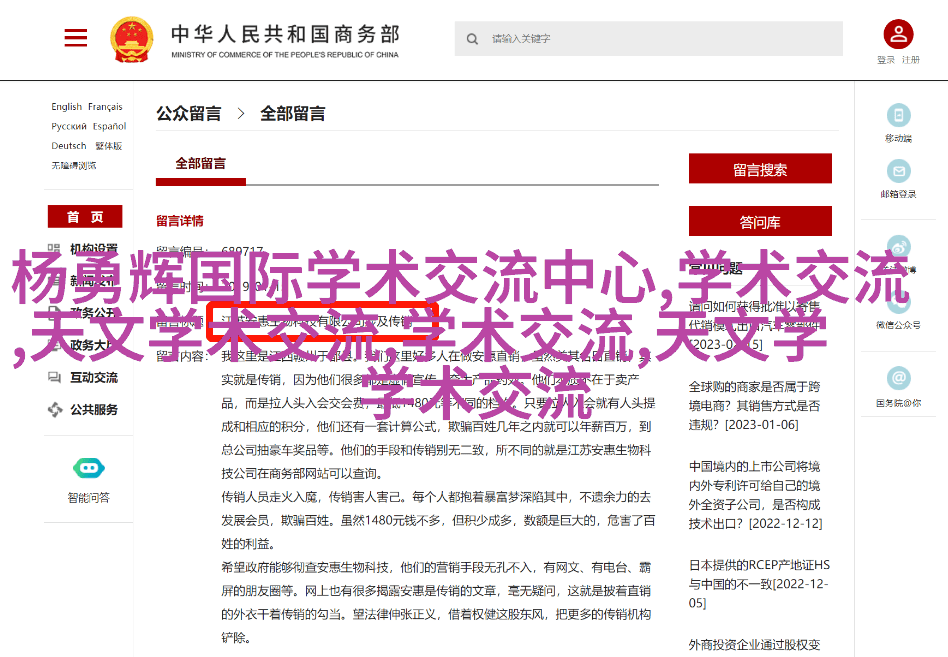Click the red user login avatar
The image size is (948, 657).
click(x=897, y=35)
